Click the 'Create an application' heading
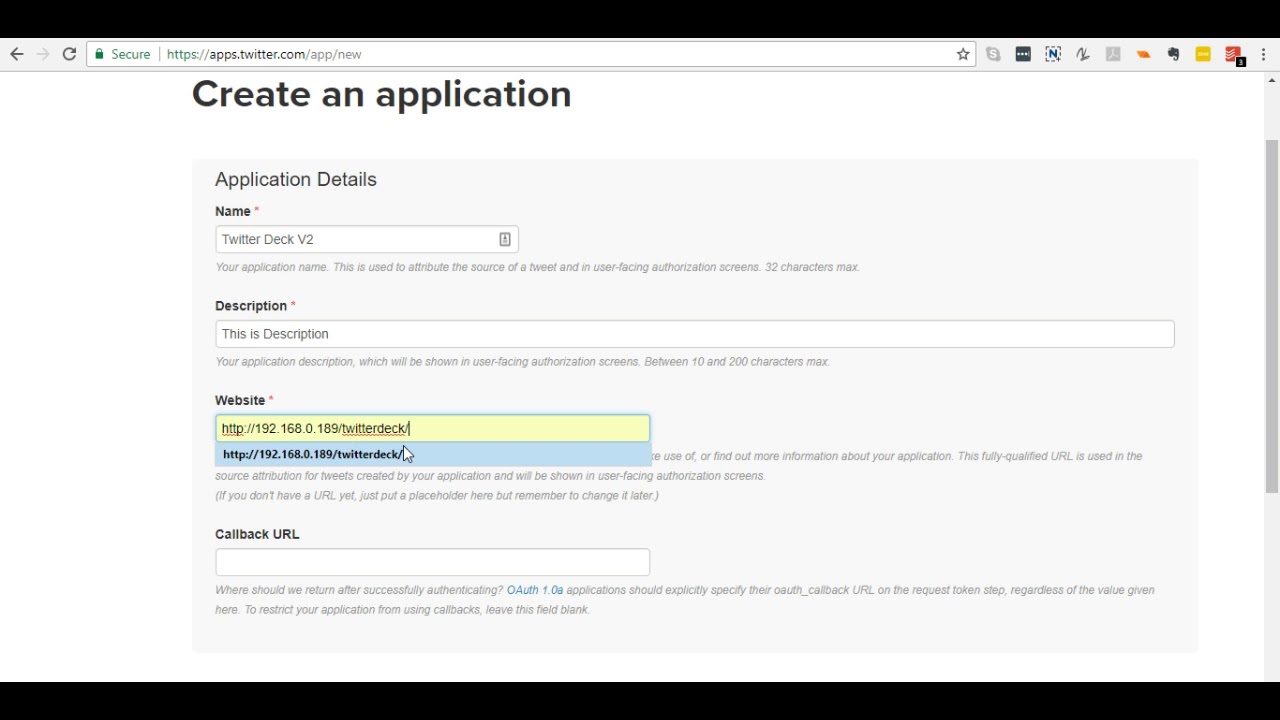Screen dimensions: 1280x720 (x=381, y=94)
